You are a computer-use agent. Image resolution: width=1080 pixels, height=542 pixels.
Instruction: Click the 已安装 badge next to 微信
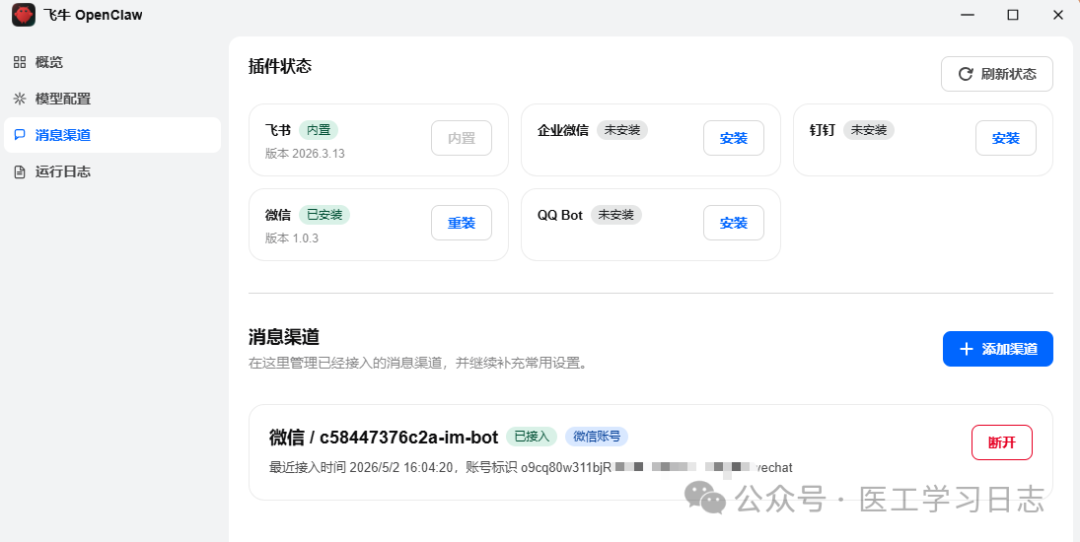pos(324,214)
